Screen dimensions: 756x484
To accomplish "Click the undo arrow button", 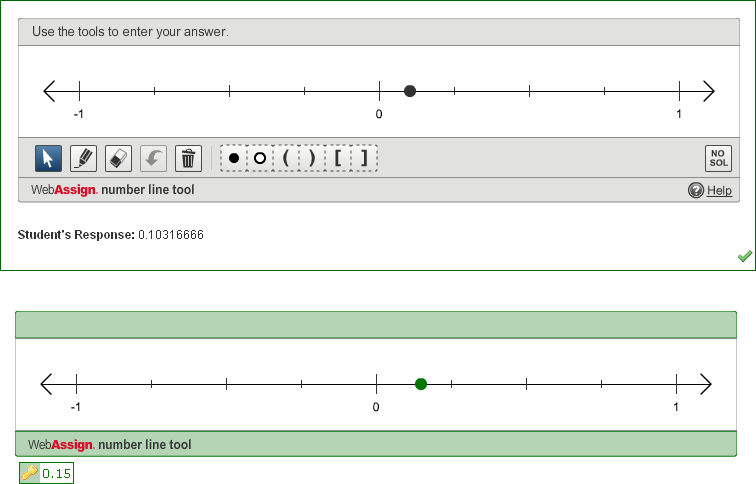I will point(153,158).
